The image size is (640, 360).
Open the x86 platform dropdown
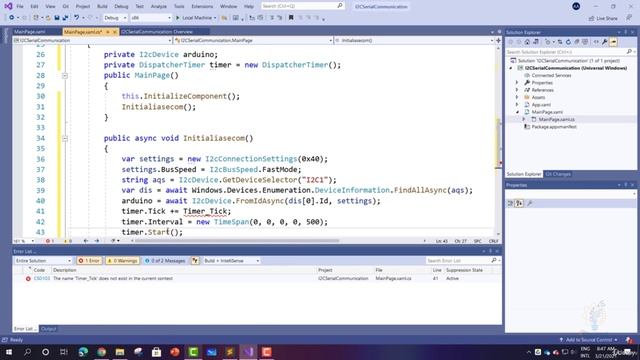[x=151, y=18]
